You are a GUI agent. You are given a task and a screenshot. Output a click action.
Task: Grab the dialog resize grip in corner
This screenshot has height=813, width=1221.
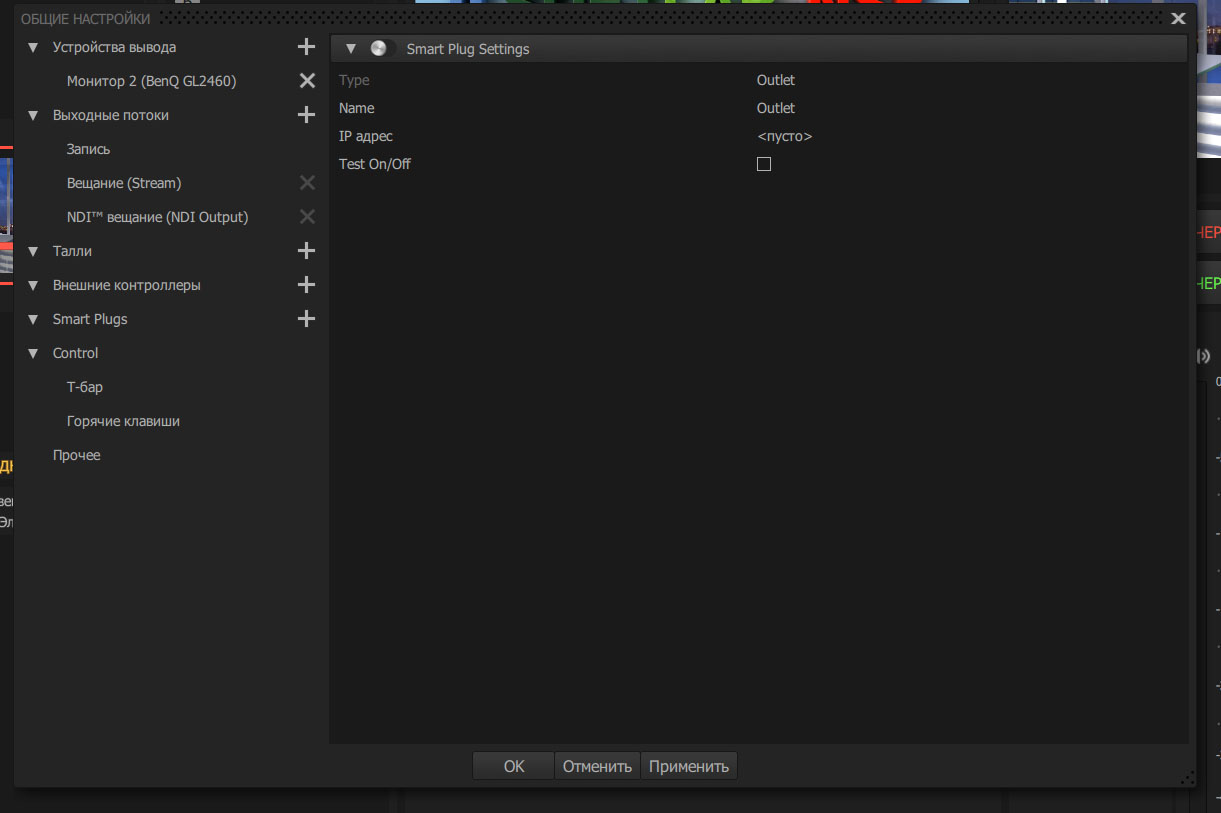[1188, 777]
